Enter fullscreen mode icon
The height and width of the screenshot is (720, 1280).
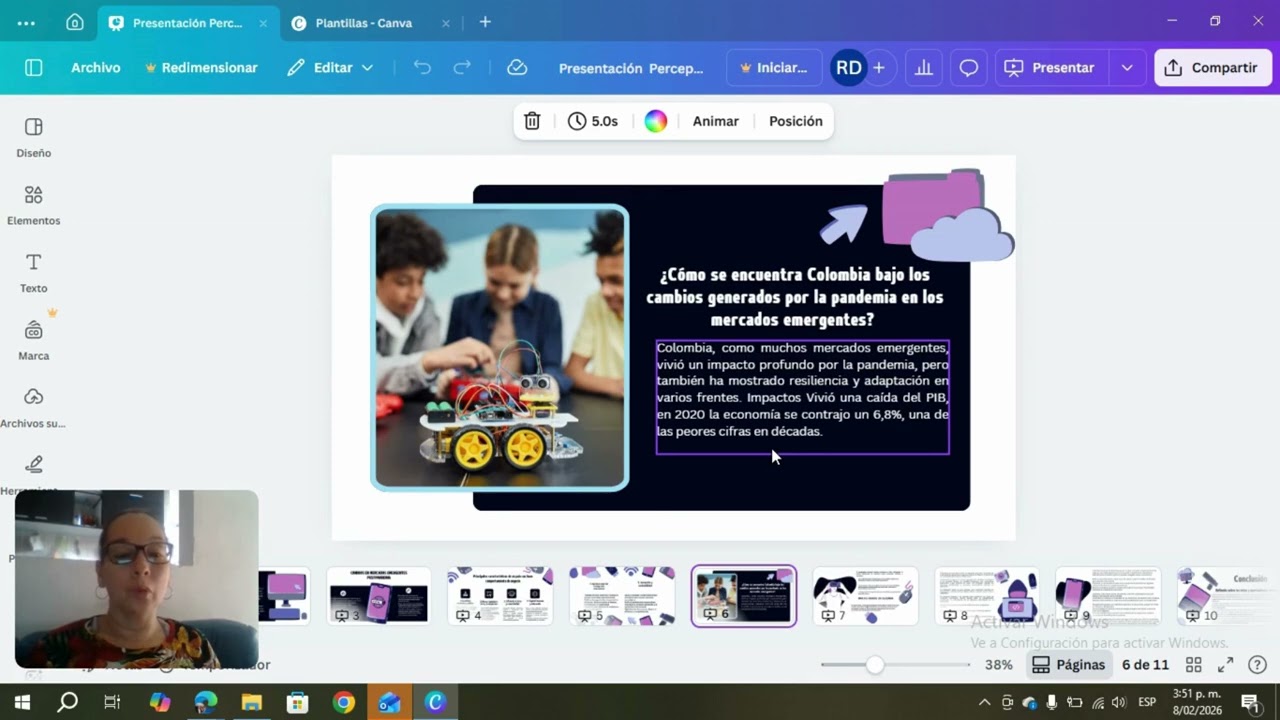(1225, 665)
